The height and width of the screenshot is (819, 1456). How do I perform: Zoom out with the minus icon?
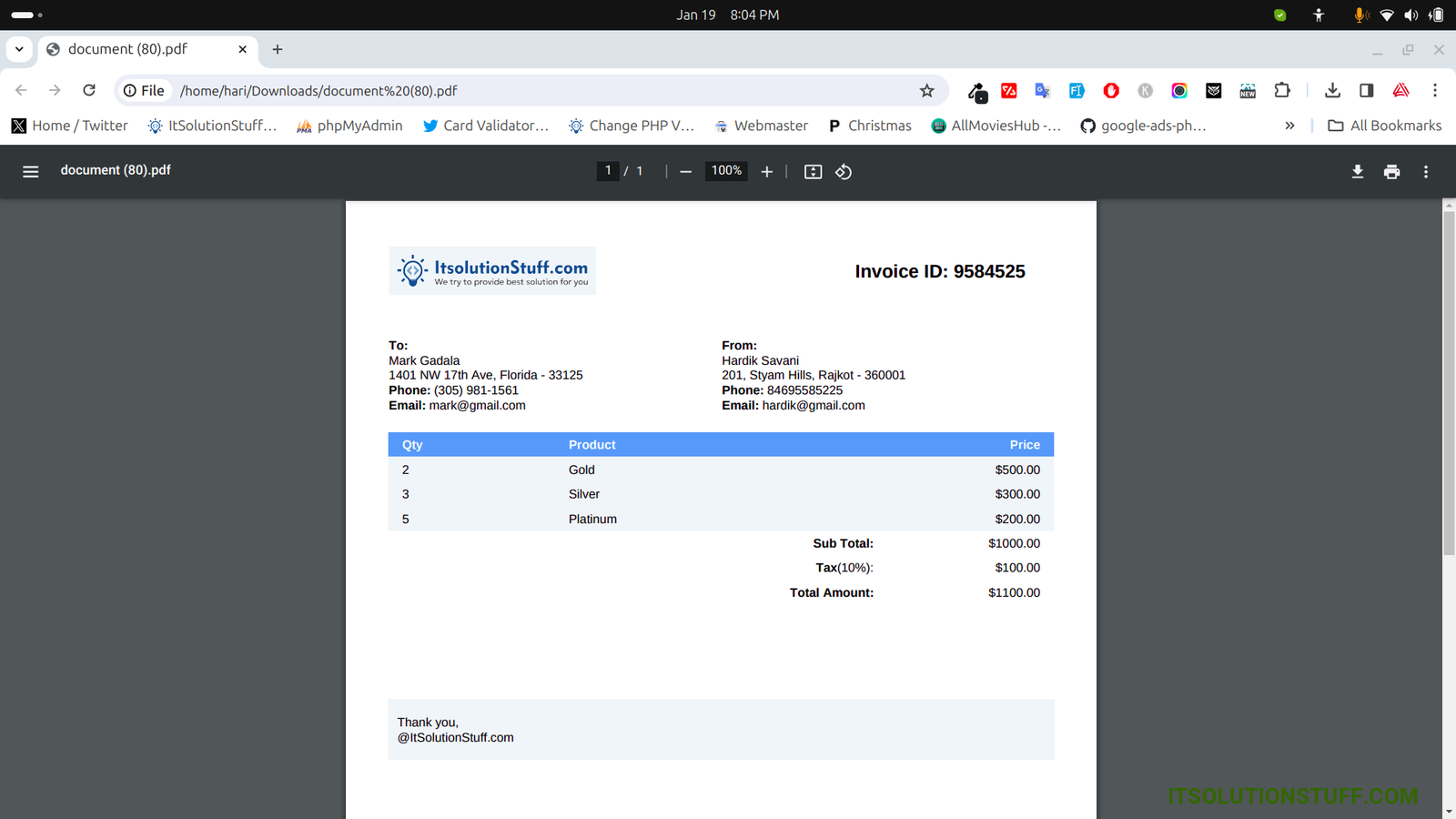coord(686,171)
